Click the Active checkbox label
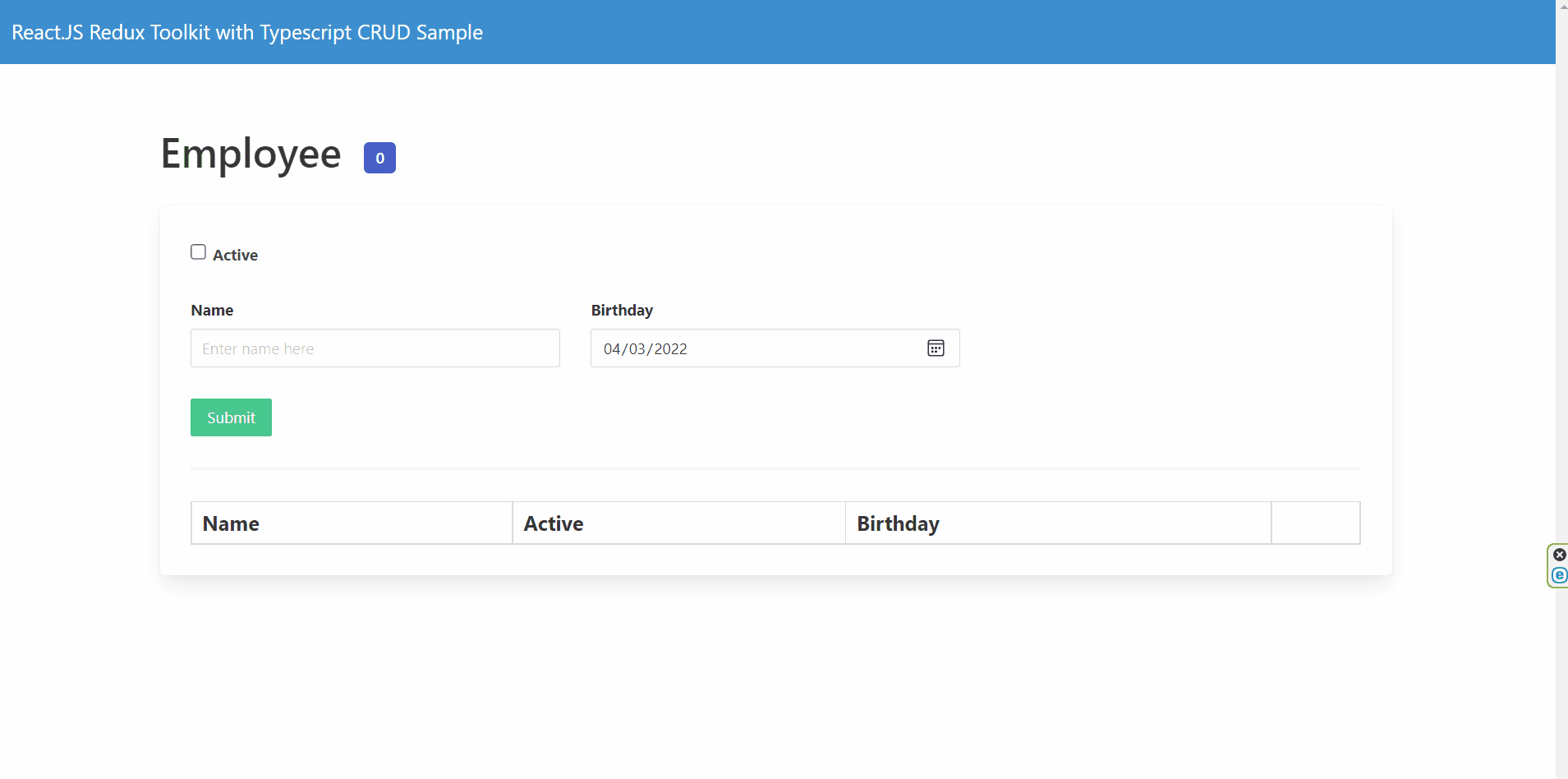Viewport: 1568px width, 779px height. tap(235, 256)
